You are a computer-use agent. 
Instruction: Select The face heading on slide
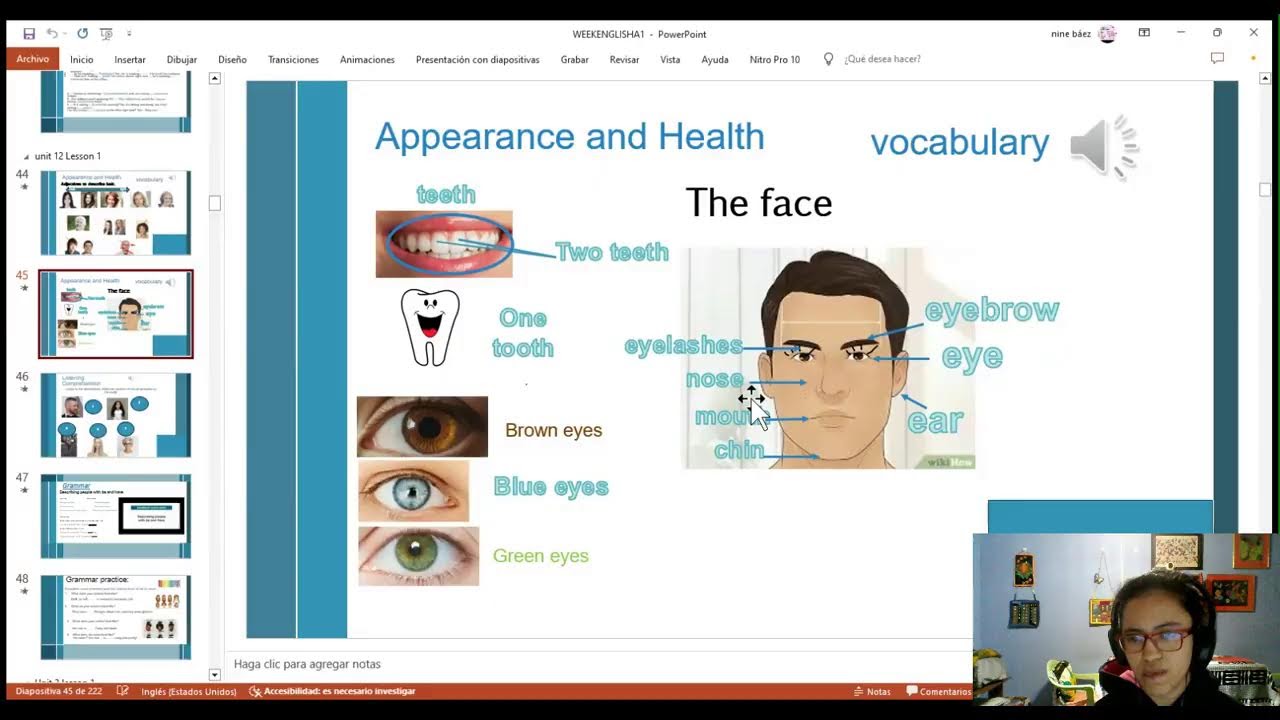tap(759, 203)
